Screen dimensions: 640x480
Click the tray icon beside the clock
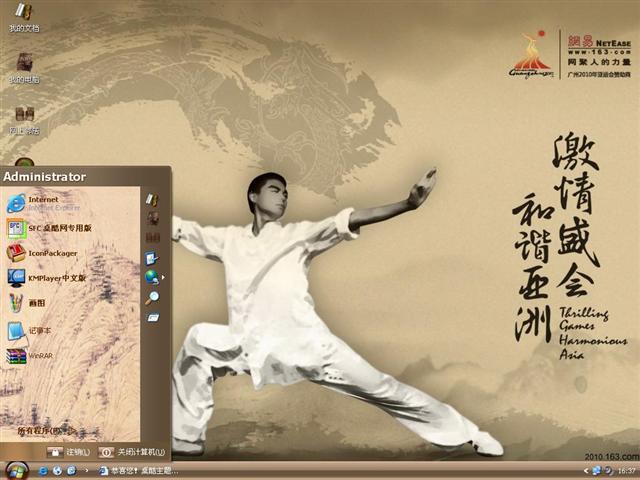(x=609, y=471)
